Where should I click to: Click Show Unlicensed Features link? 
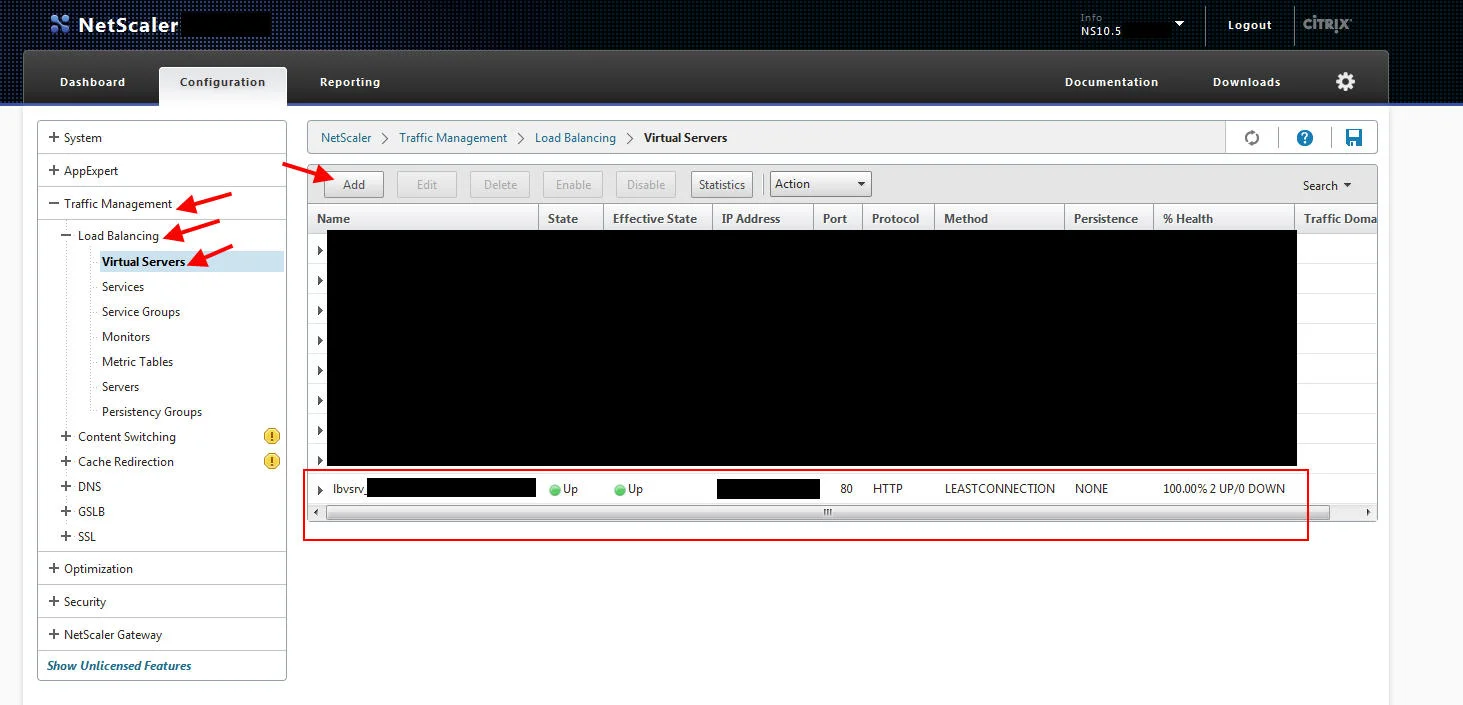click(119, 665)
